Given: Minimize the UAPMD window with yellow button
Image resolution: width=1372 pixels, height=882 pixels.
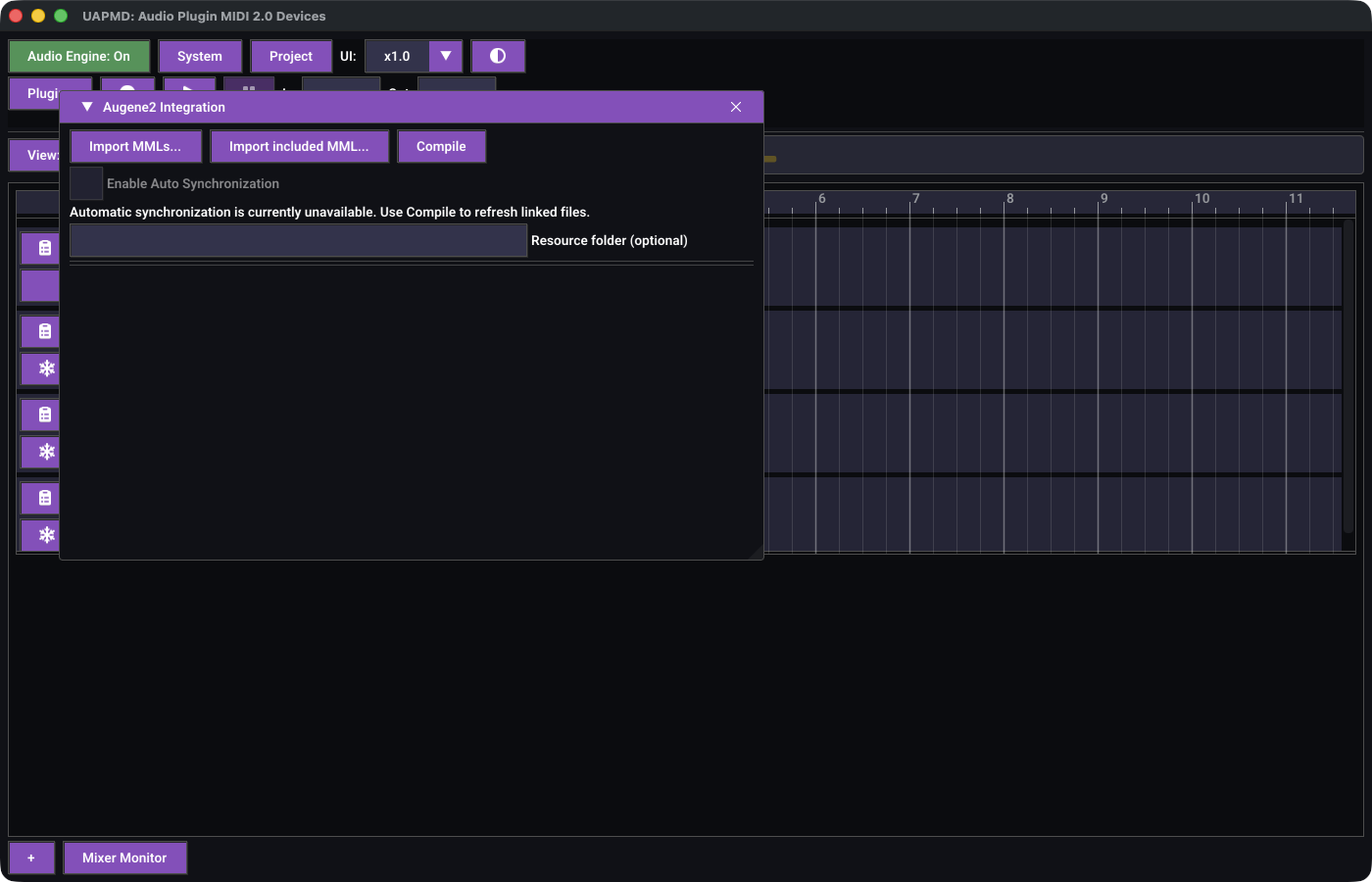Looking at the screenshot, I should (x=38, y=16).
